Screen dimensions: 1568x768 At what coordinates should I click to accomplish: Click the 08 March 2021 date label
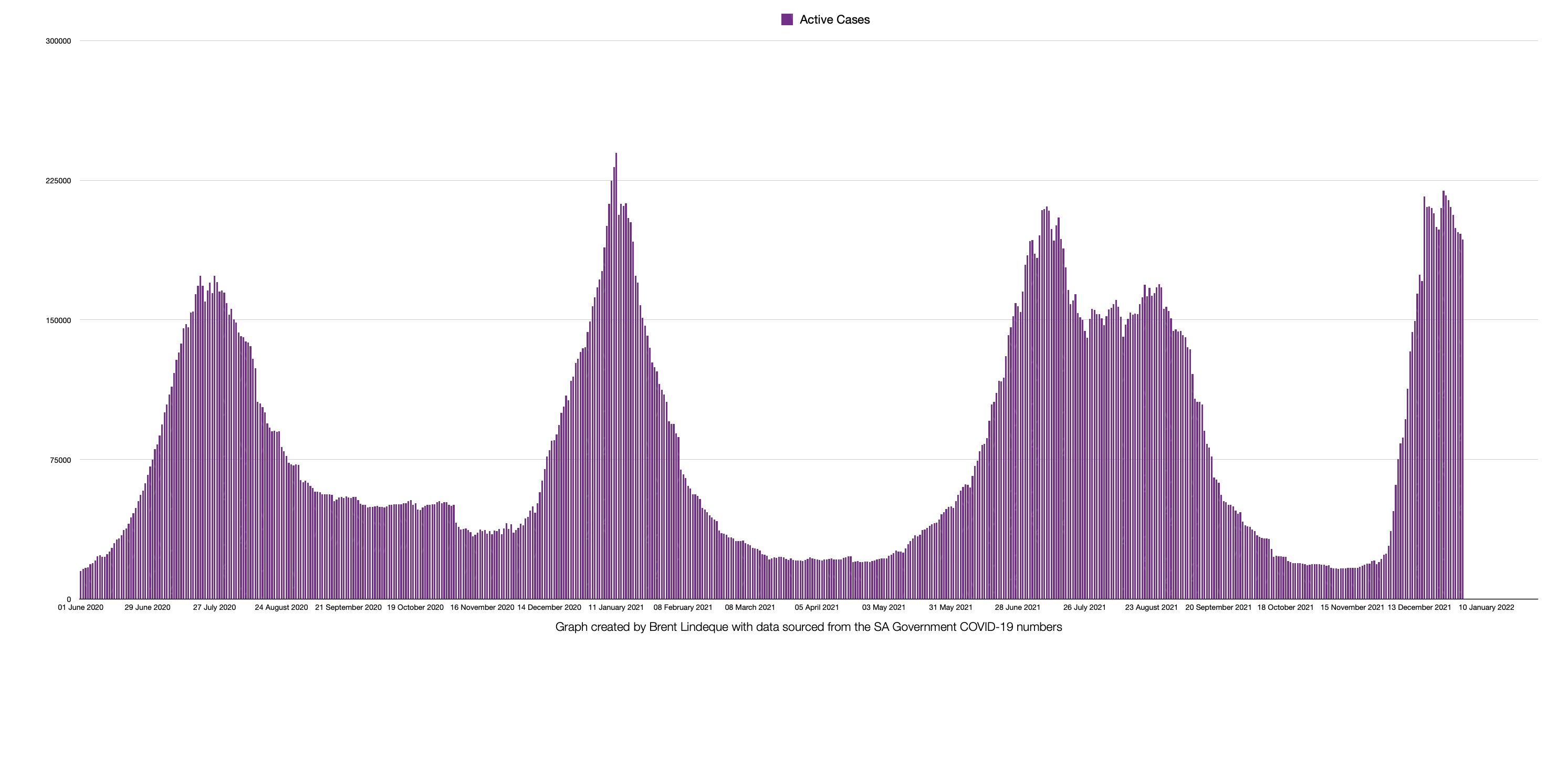(x=750, y=607)
